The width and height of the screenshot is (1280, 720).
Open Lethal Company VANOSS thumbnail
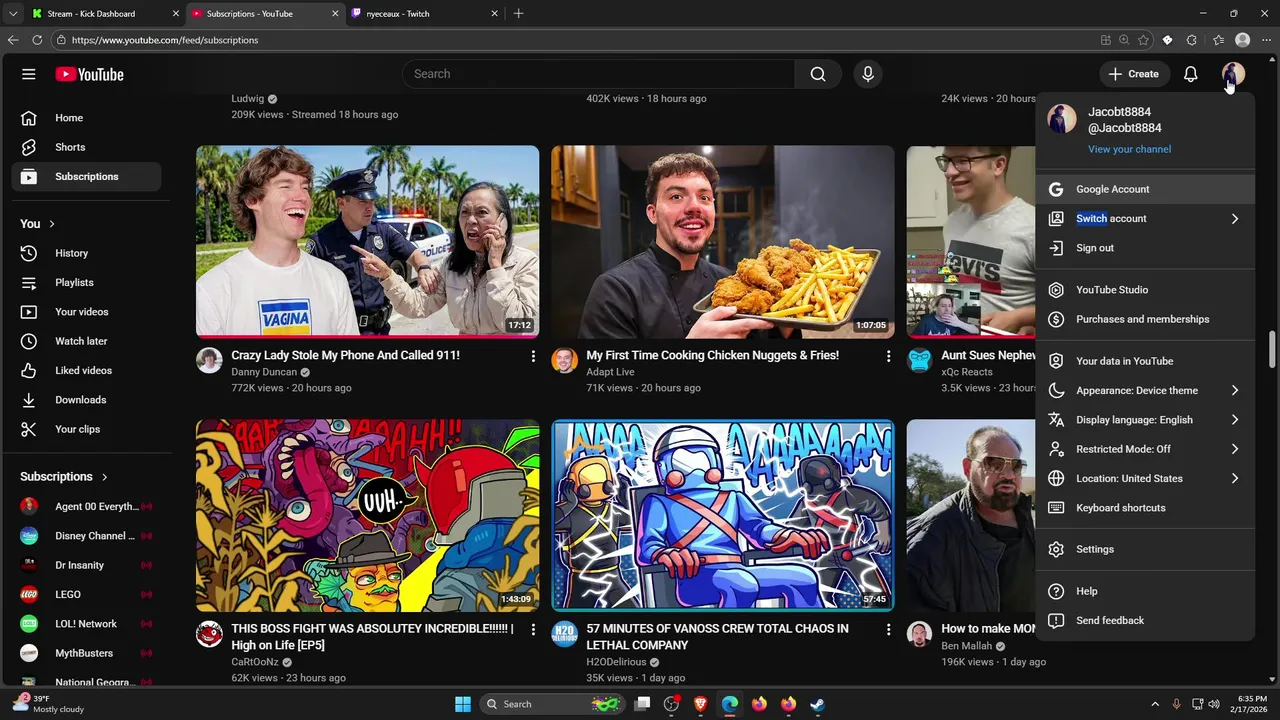coord(723,515)
